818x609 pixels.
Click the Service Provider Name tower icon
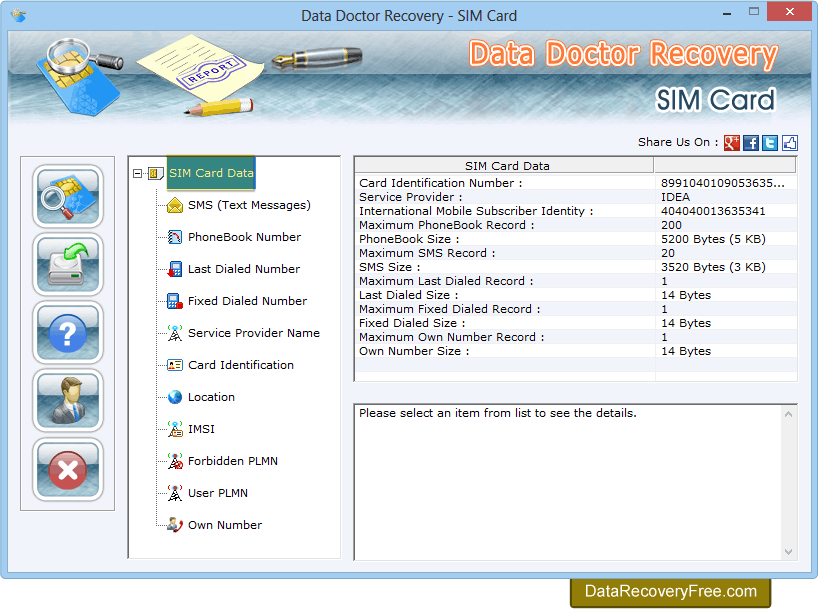[175, 333]
